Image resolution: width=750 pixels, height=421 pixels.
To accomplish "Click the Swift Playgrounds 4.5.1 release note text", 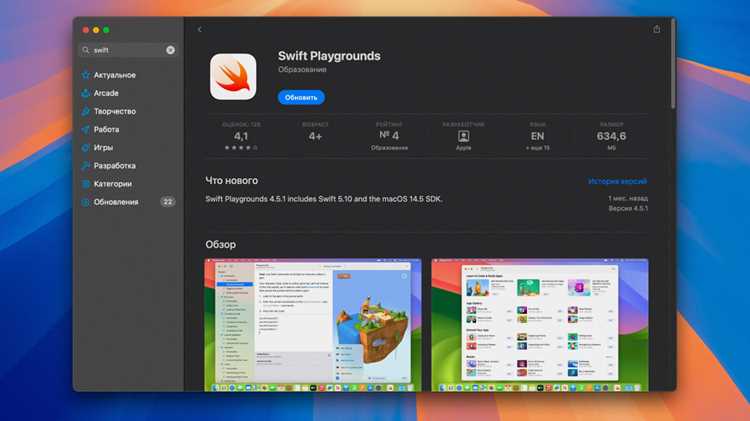I will [x=324, y=199].
